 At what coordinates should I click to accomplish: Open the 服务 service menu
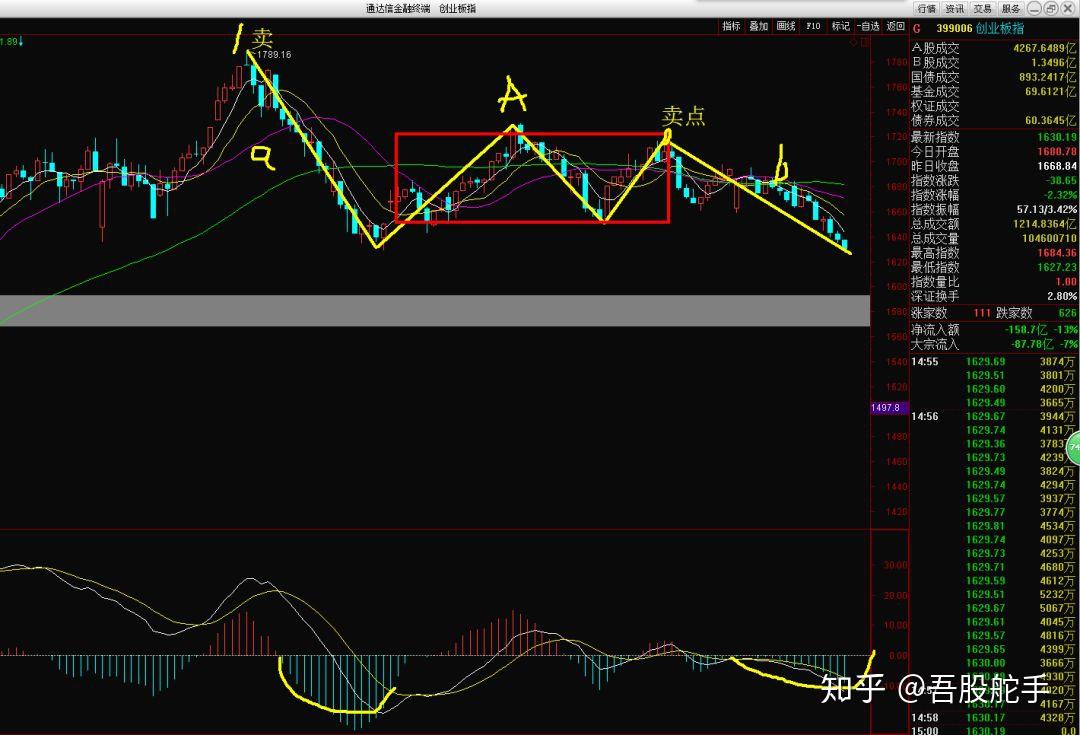pyautogui.click(x=1011, y=8)
